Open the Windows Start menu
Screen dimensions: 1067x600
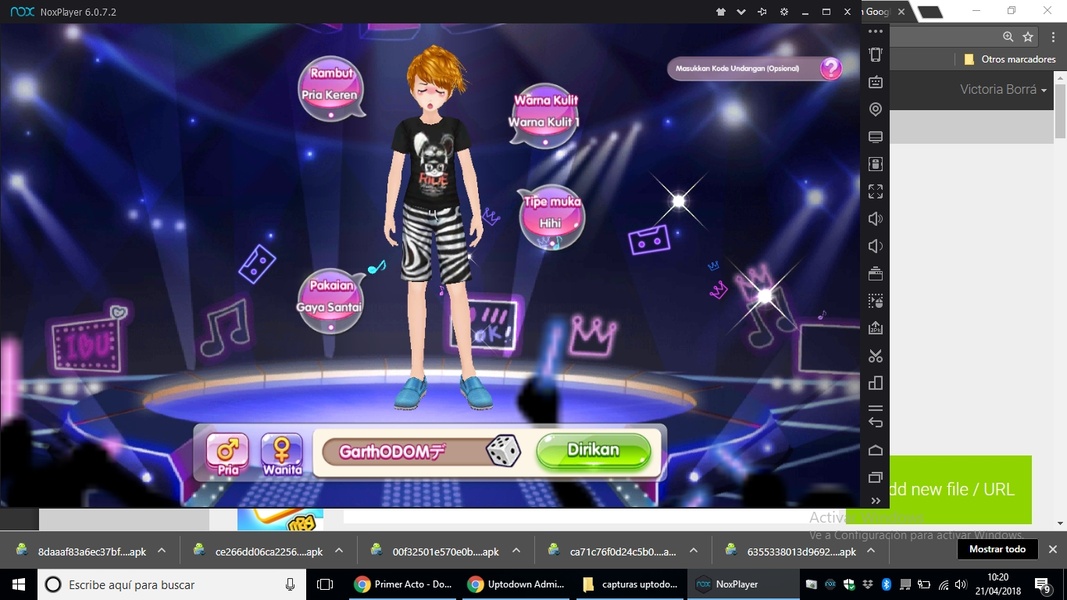(x=18, y=584)
